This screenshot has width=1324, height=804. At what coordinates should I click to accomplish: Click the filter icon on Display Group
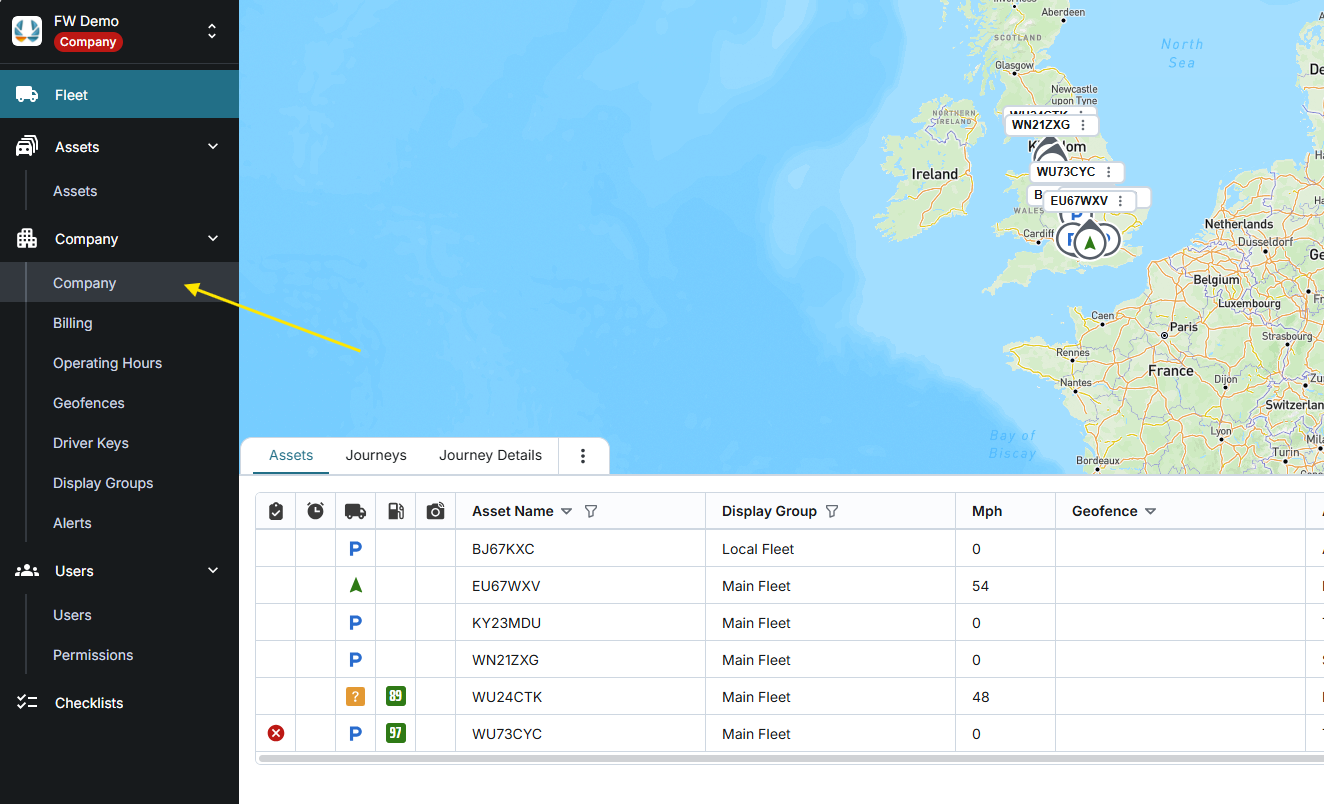coord(832,511)
